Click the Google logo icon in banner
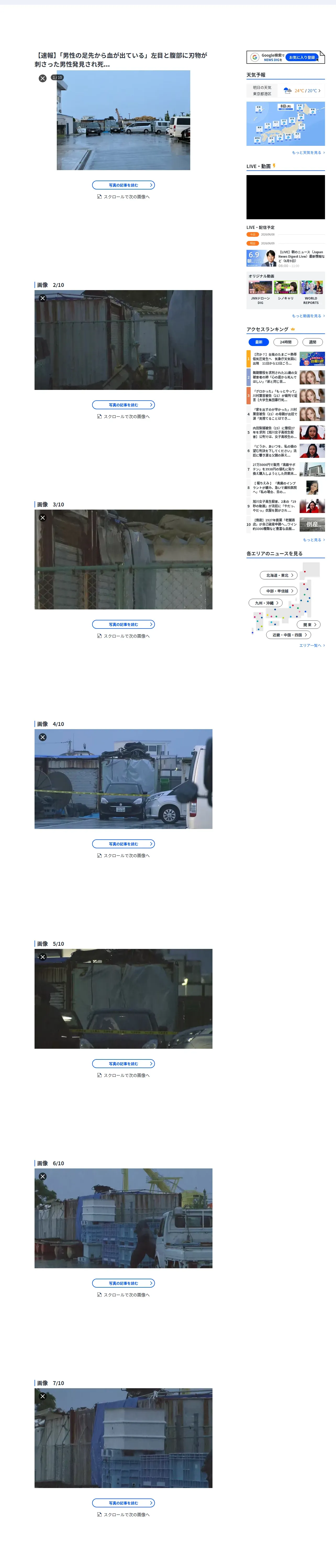The image size is (336, 1568). click(x=254, y=57)
